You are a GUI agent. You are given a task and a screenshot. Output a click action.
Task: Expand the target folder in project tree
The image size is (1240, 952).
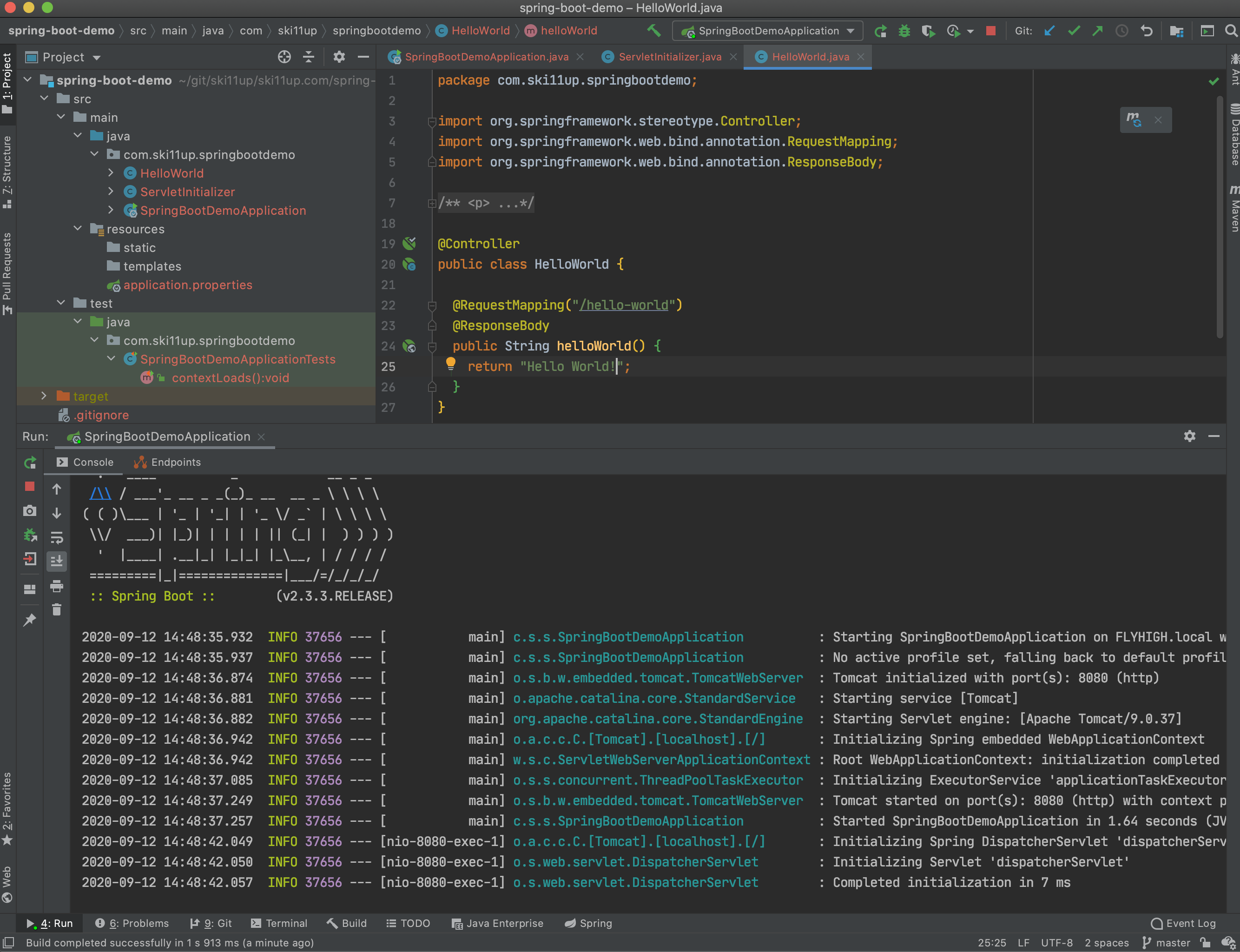[x=44, y=396]
